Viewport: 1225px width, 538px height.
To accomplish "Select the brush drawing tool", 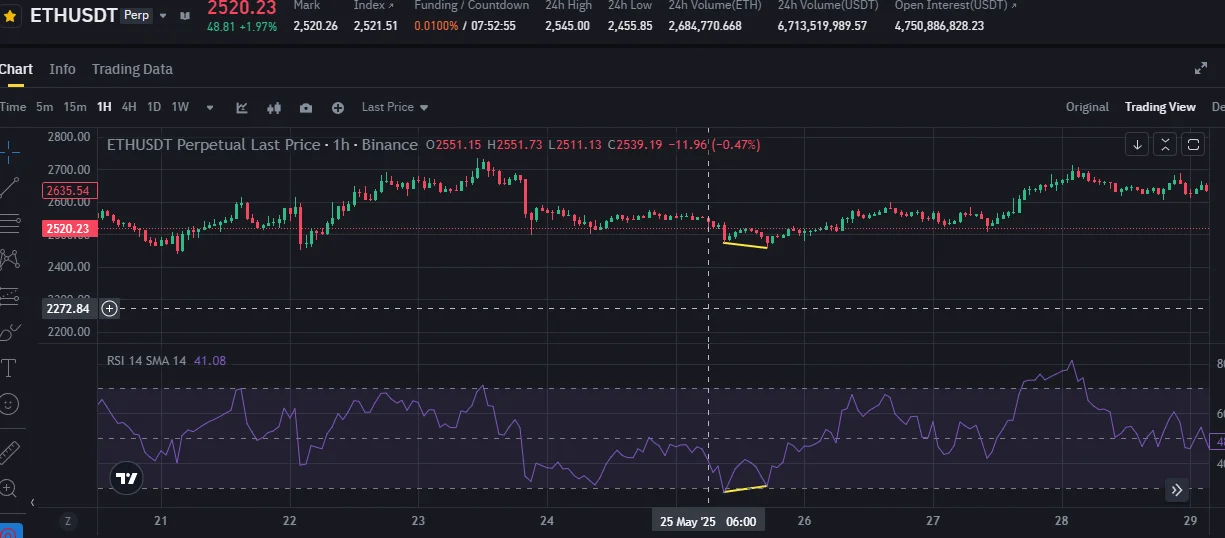I will coord(10,331).
